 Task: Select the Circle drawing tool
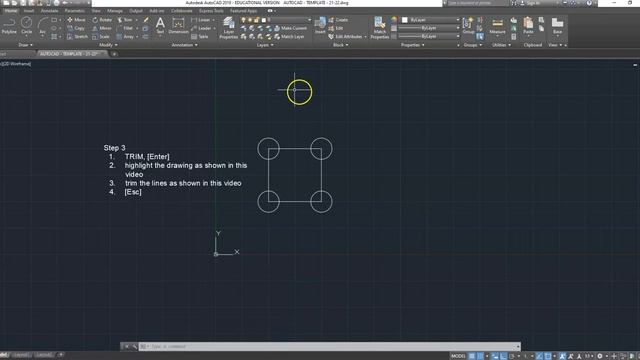(27, 26)
